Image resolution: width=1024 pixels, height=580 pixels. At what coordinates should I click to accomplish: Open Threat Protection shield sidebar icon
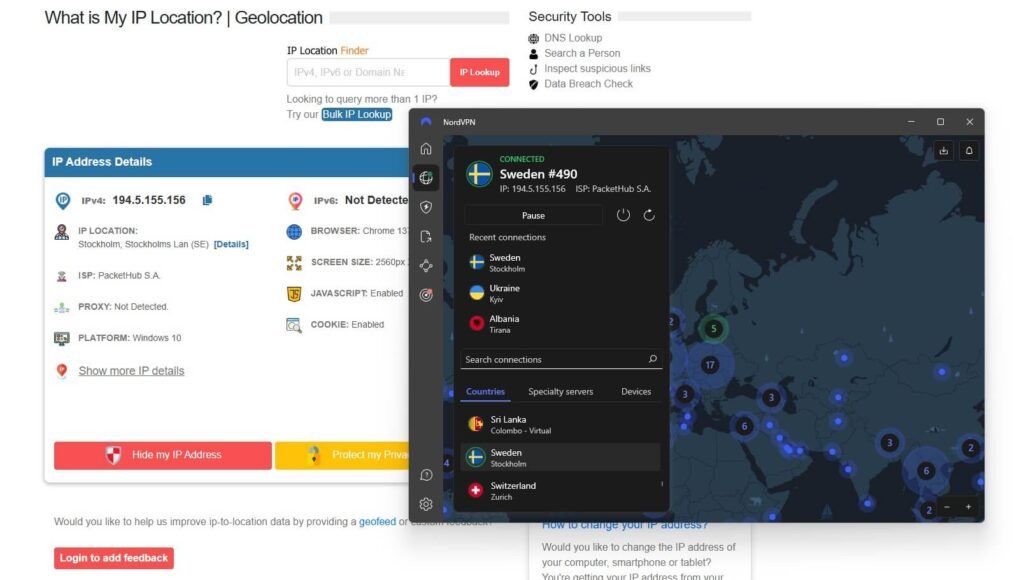(x=426, y=207)
